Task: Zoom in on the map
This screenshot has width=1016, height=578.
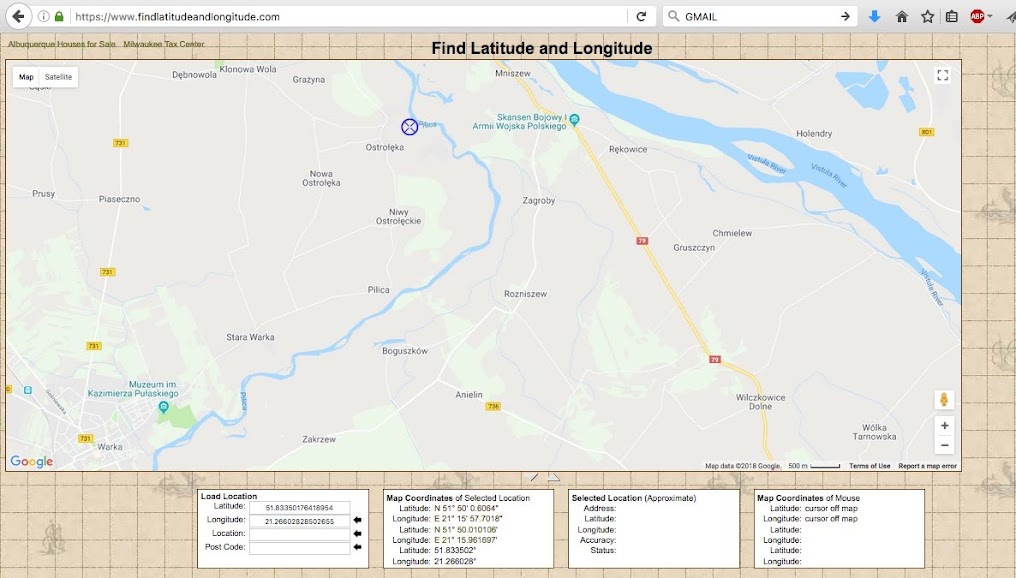Action: pyautogui.click(x=944, y=425)
